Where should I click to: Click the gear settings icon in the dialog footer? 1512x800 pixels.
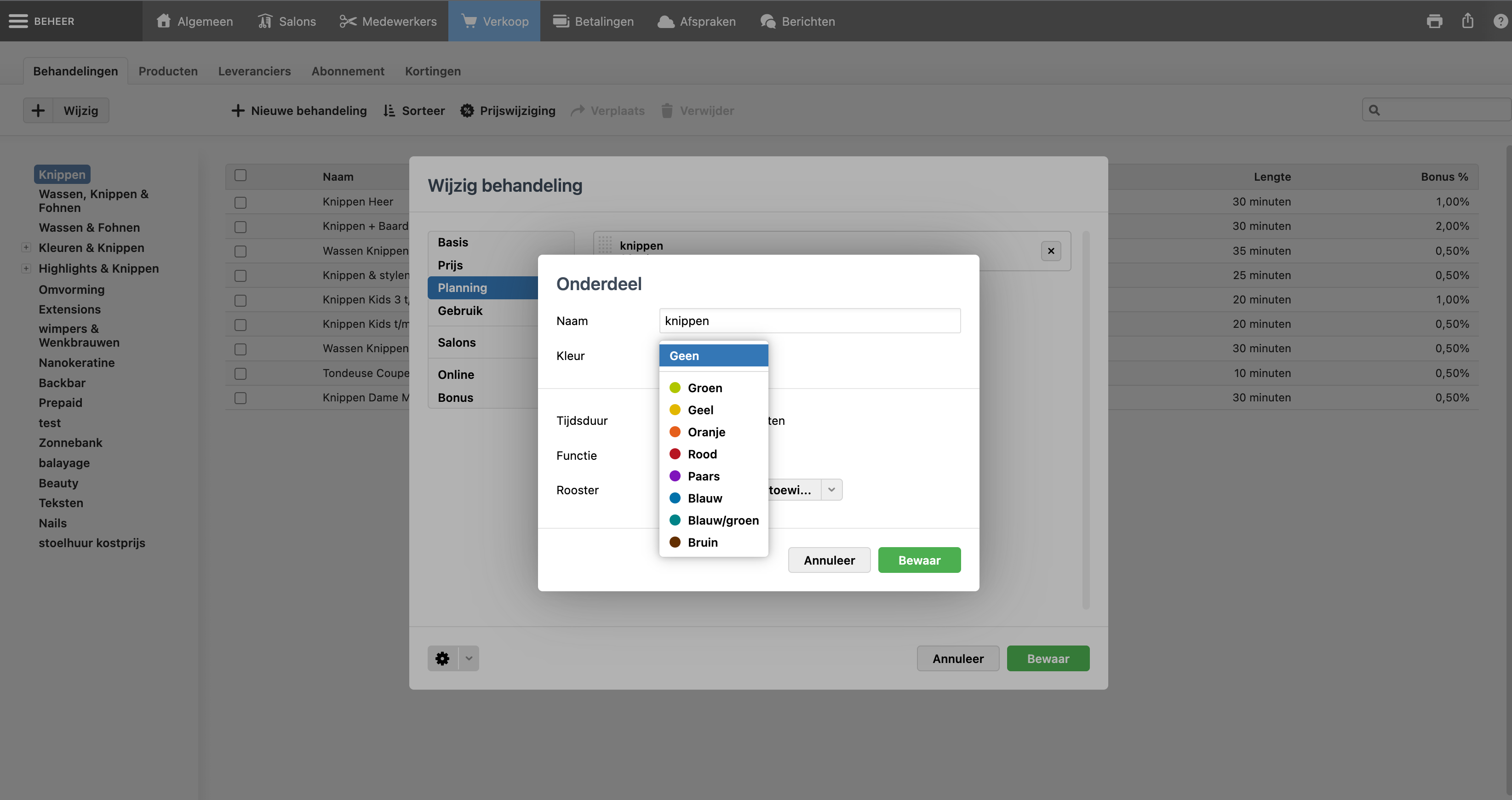click(x=442, y=658)
